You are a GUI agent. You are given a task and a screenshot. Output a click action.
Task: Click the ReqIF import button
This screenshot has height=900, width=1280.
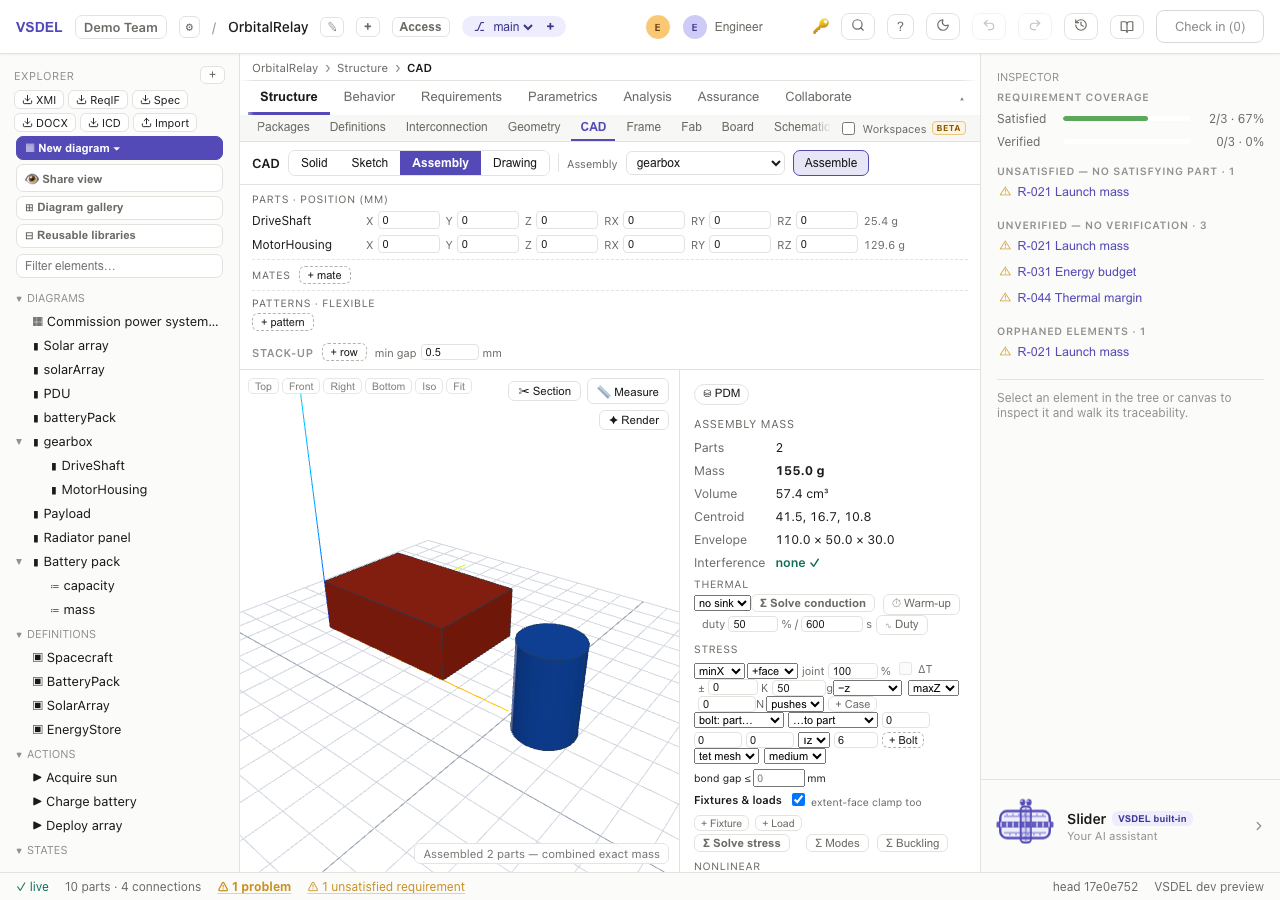click(98, 100)
